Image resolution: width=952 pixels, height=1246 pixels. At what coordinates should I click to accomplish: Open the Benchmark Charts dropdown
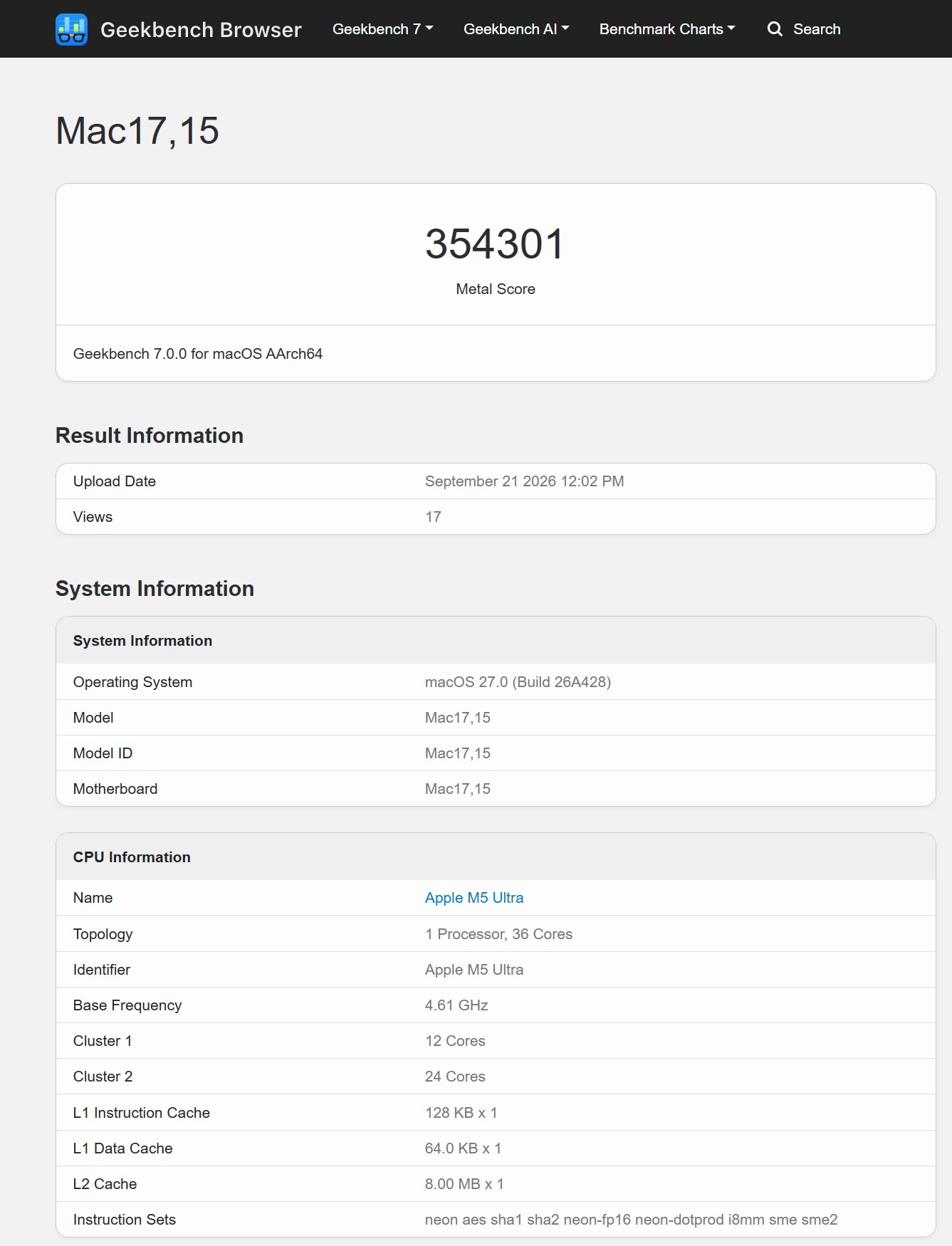(667, 29)
